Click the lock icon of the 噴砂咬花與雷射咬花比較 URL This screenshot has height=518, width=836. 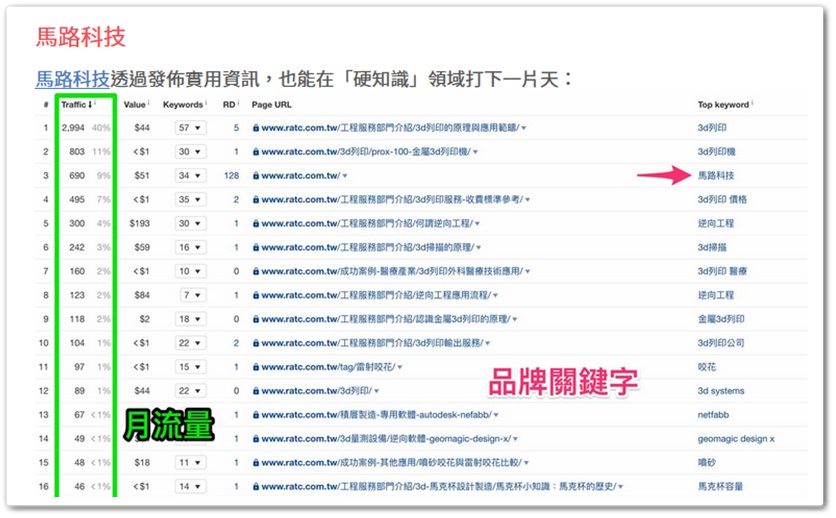pyautogui.click(x=256, y=463)
